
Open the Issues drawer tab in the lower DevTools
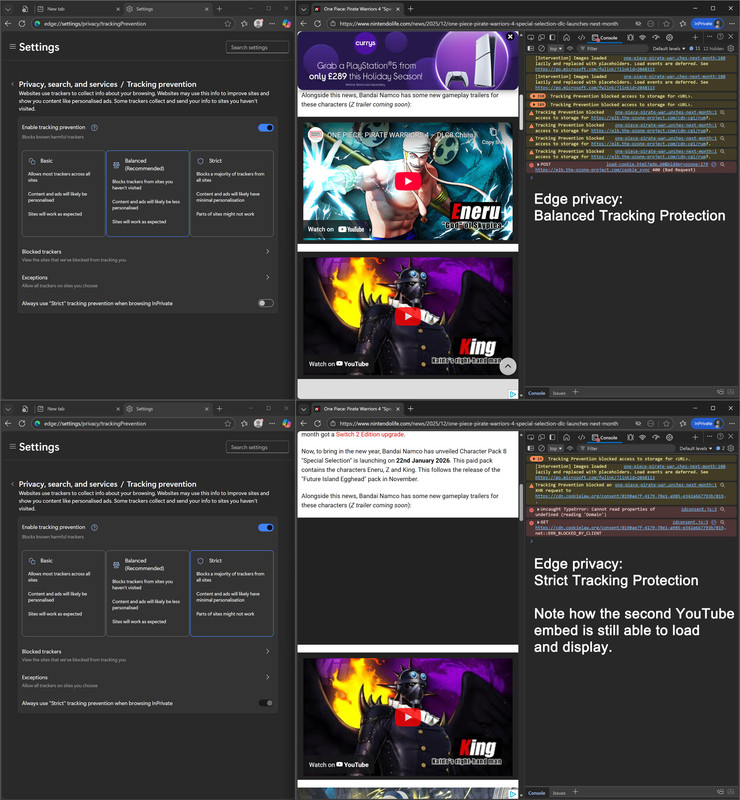[559, 793]
